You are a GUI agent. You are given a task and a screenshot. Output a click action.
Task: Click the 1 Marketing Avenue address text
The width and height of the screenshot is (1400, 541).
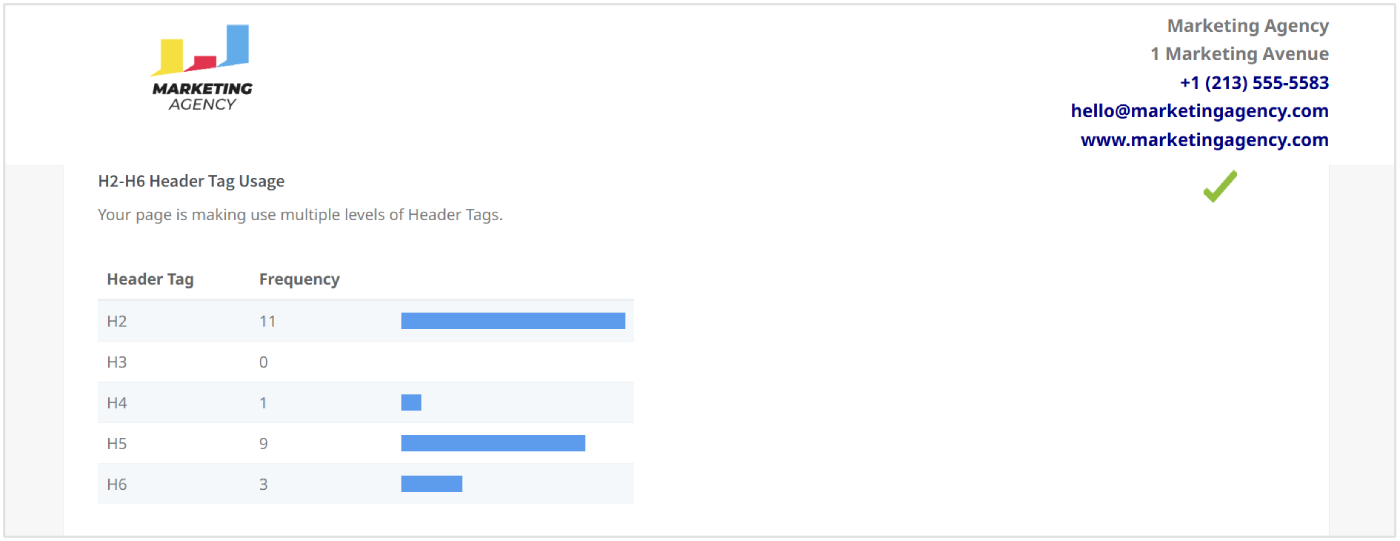[x=1239, y=54]
